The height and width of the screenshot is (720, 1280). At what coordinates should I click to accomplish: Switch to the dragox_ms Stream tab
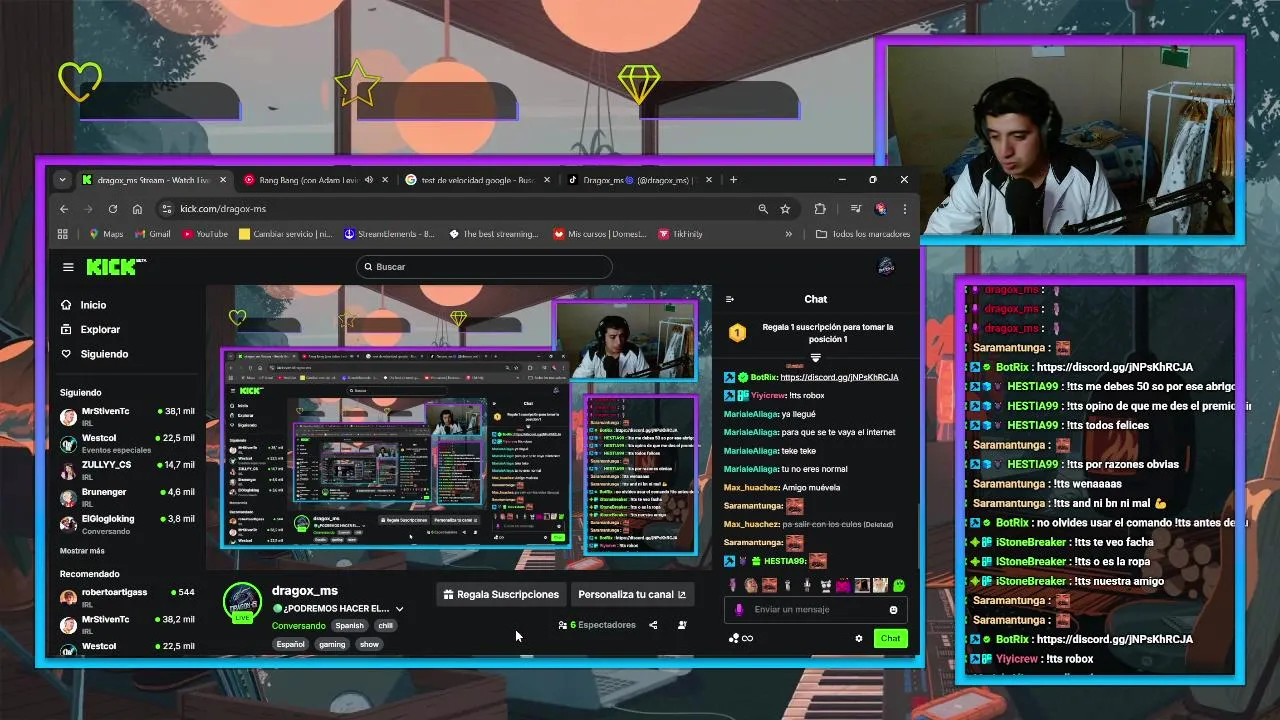154,180
